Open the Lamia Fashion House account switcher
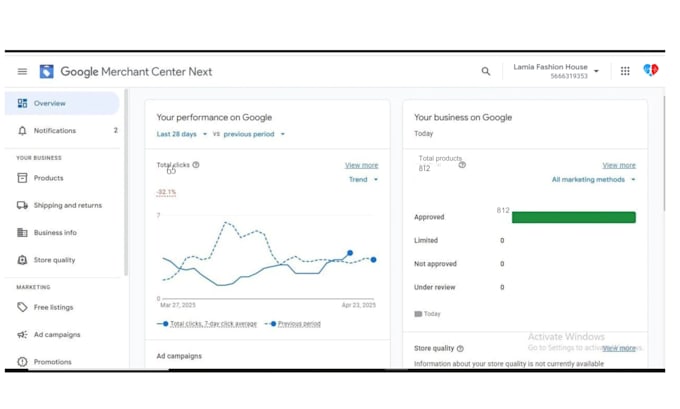 point(556,71)
